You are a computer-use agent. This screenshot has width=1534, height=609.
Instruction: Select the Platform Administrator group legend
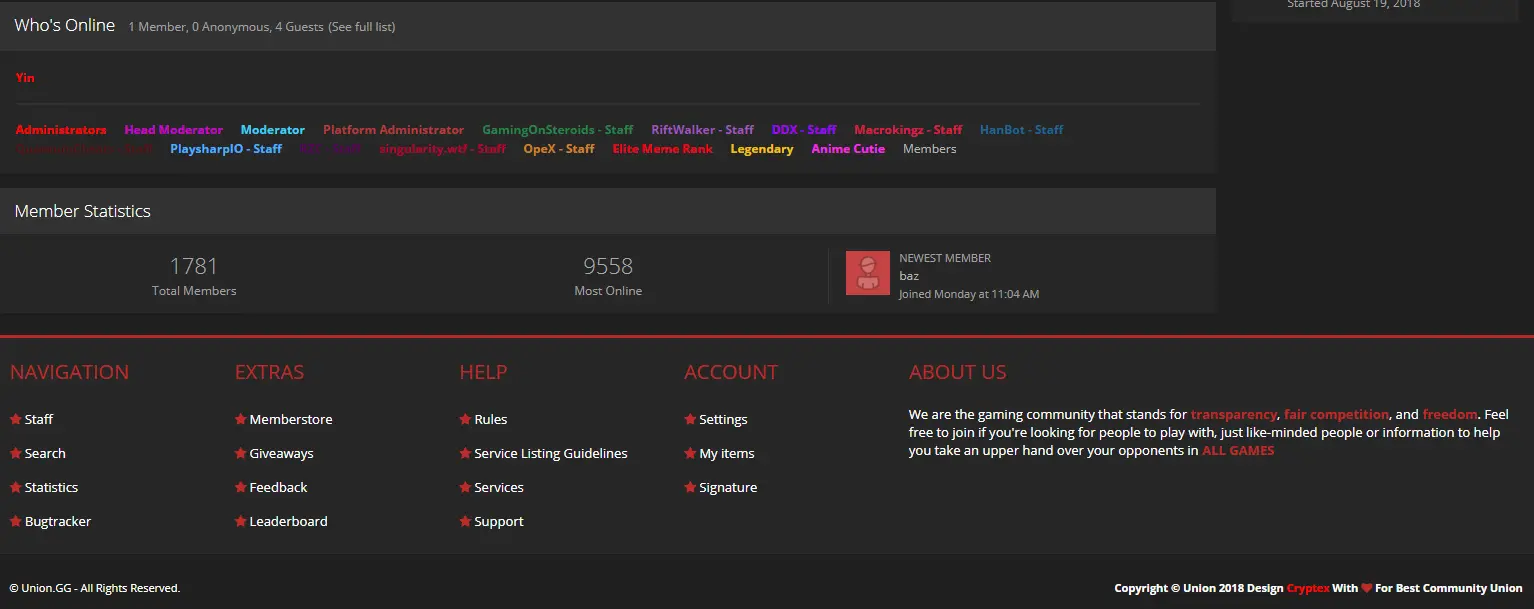click(393, 130)
